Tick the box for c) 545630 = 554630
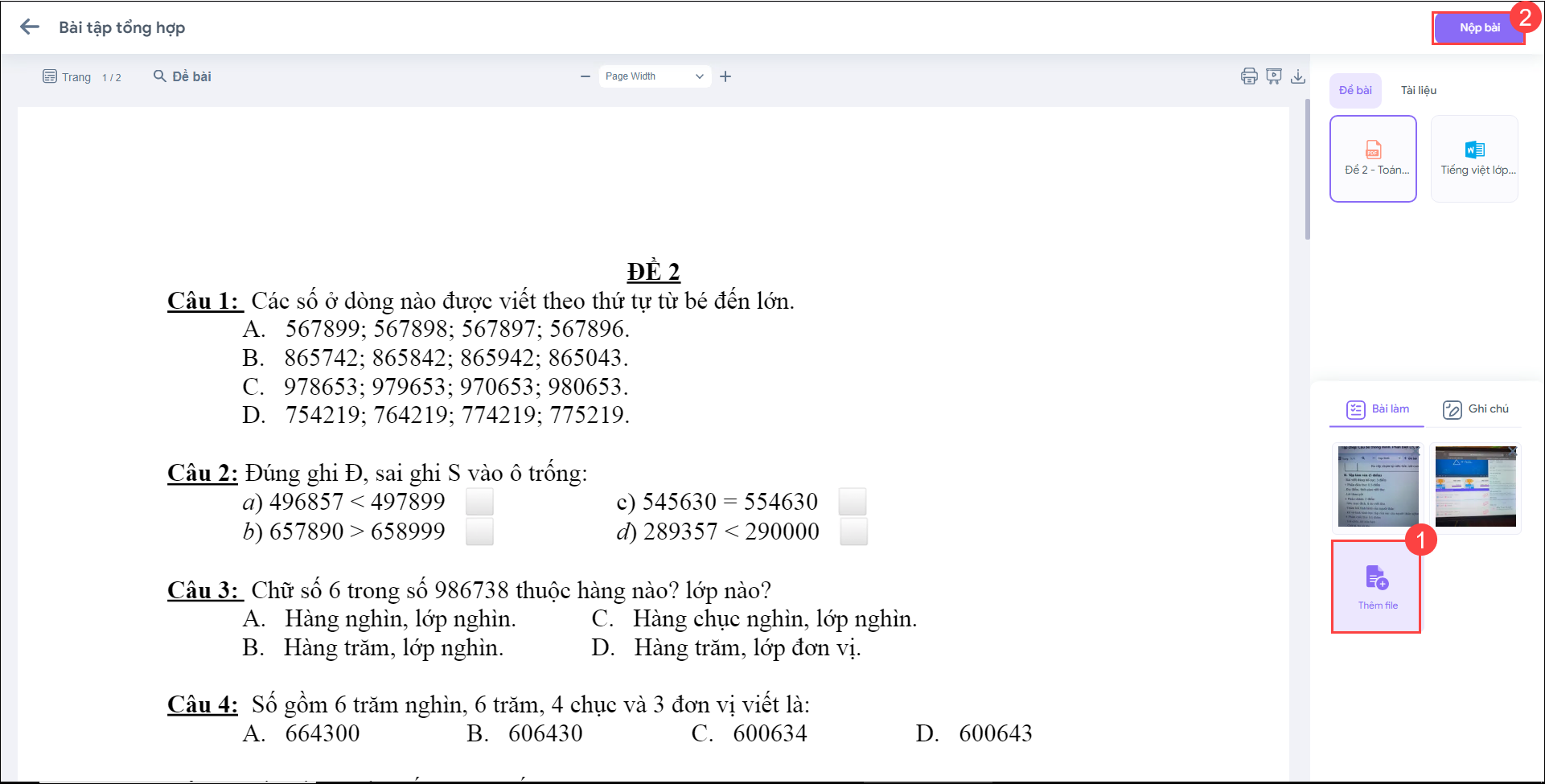This screenshot has width=1545, height=784. (853, 502)
